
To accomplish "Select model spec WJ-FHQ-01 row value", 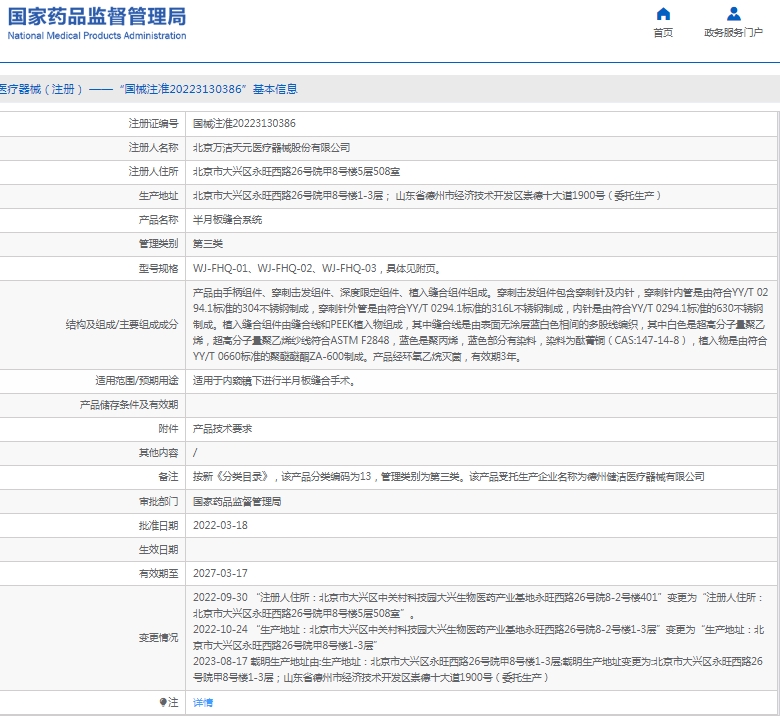I will (x=317, y=269).
